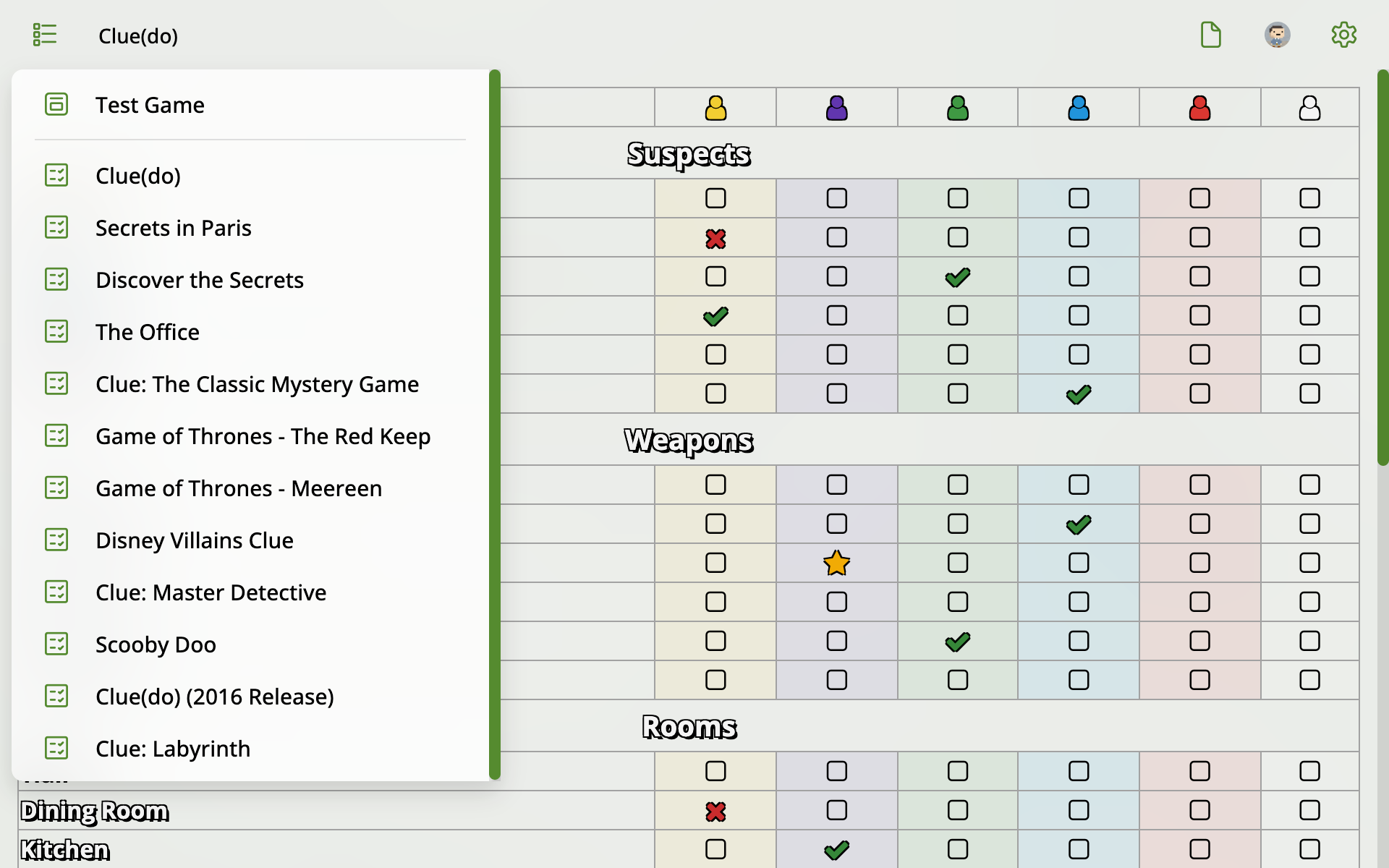This screenshot has width=1389, height=868.
Task: Check Dining Room in the white player column
Action: (x=1310, y=810)
